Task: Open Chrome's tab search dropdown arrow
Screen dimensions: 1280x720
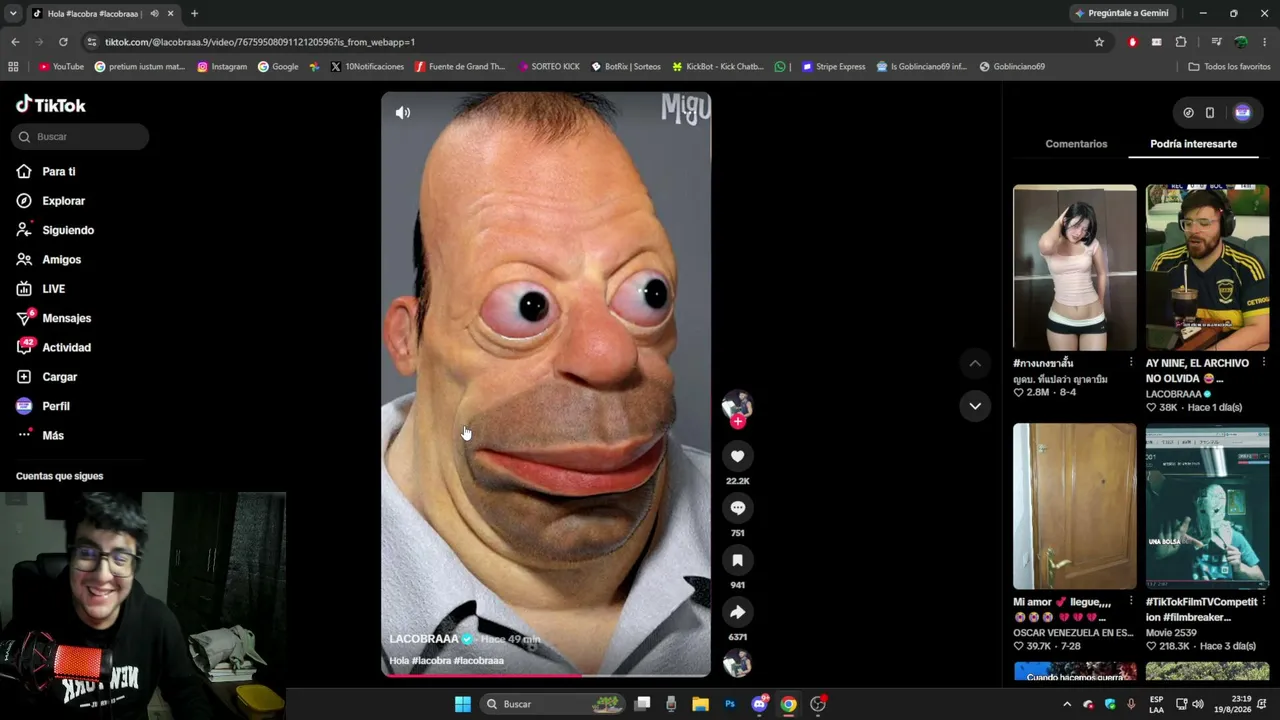Action: point(13,13)
